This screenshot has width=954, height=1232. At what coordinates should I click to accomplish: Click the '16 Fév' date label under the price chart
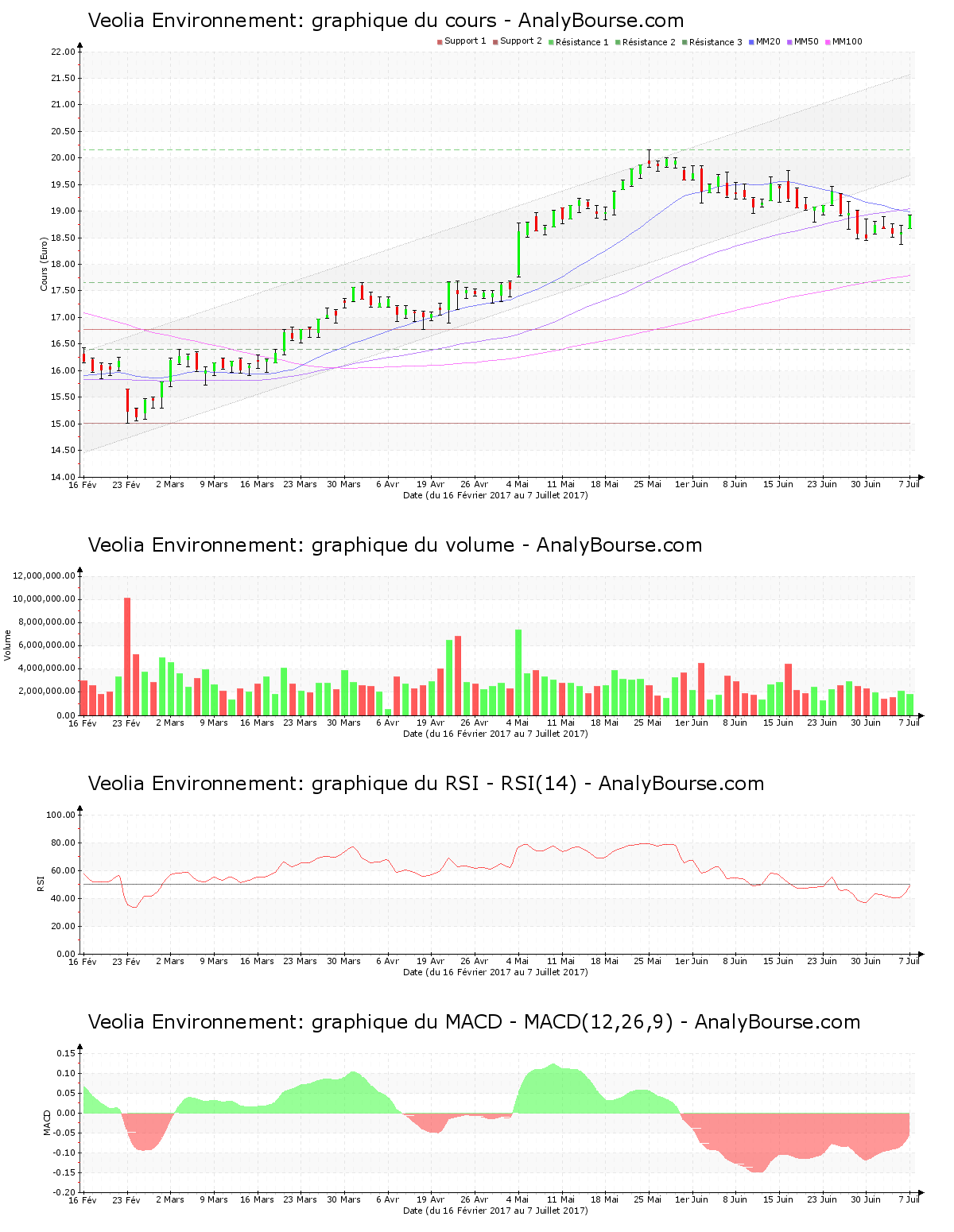pyautogui.click(x=83, y=484)
